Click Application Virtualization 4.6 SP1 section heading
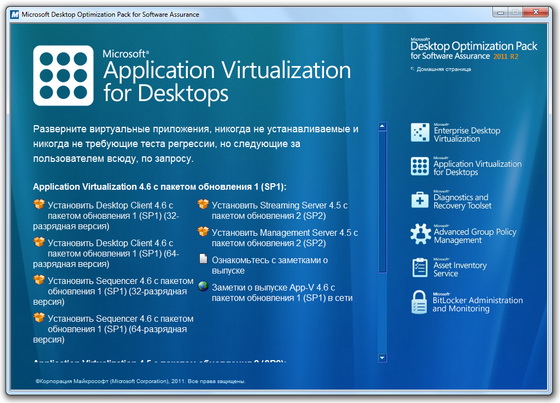 (160, 187)
